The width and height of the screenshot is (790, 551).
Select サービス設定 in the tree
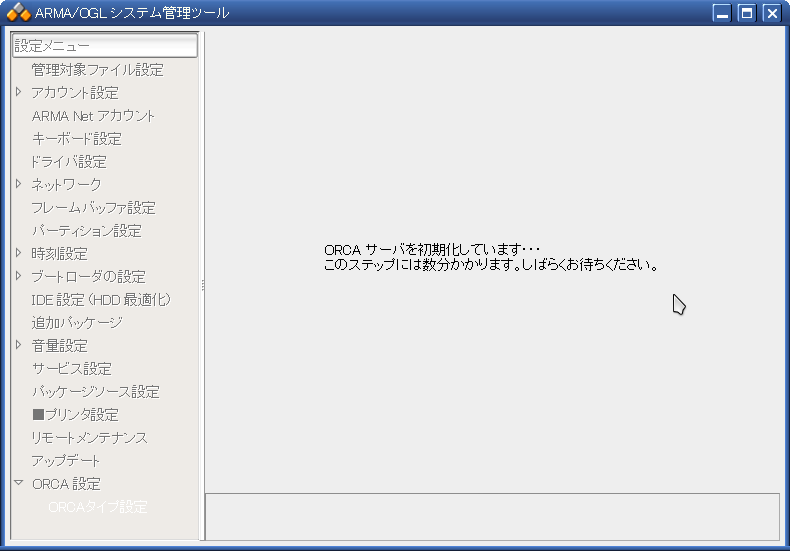pyautogui.click(x=71, y=368)
